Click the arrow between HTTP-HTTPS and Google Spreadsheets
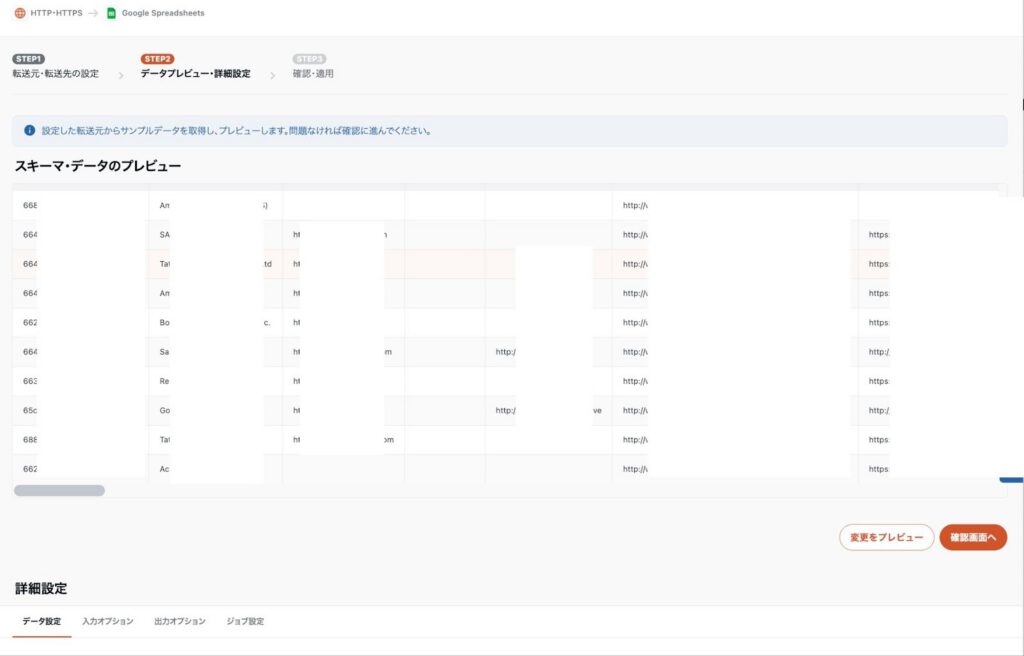Image resolution: width=1024 pixels, height=656 pixels. coord(92,13)
